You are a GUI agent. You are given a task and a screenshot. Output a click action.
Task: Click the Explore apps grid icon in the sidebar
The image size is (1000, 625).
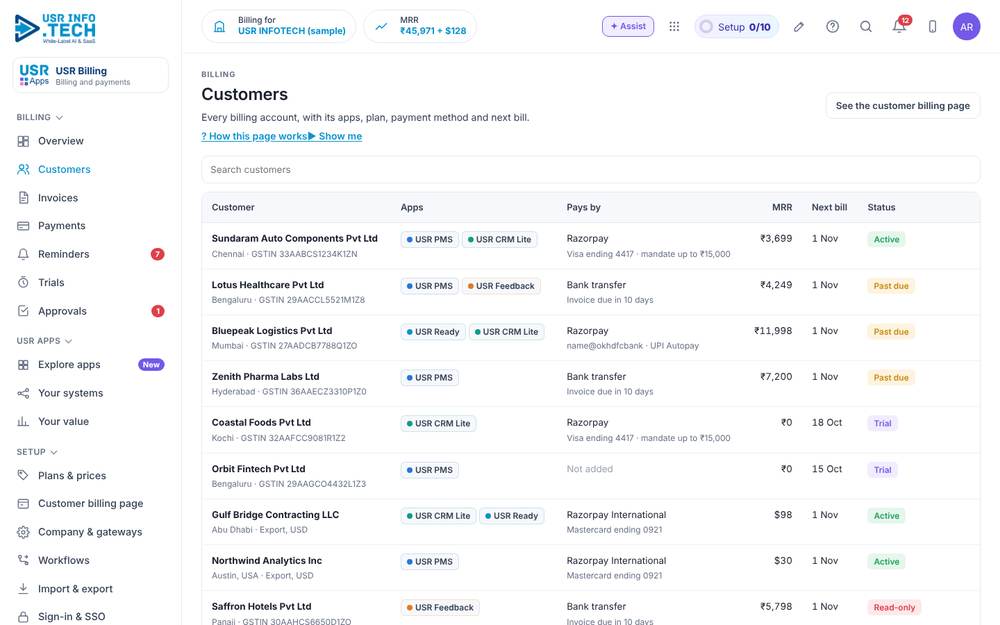click(23, 365)
